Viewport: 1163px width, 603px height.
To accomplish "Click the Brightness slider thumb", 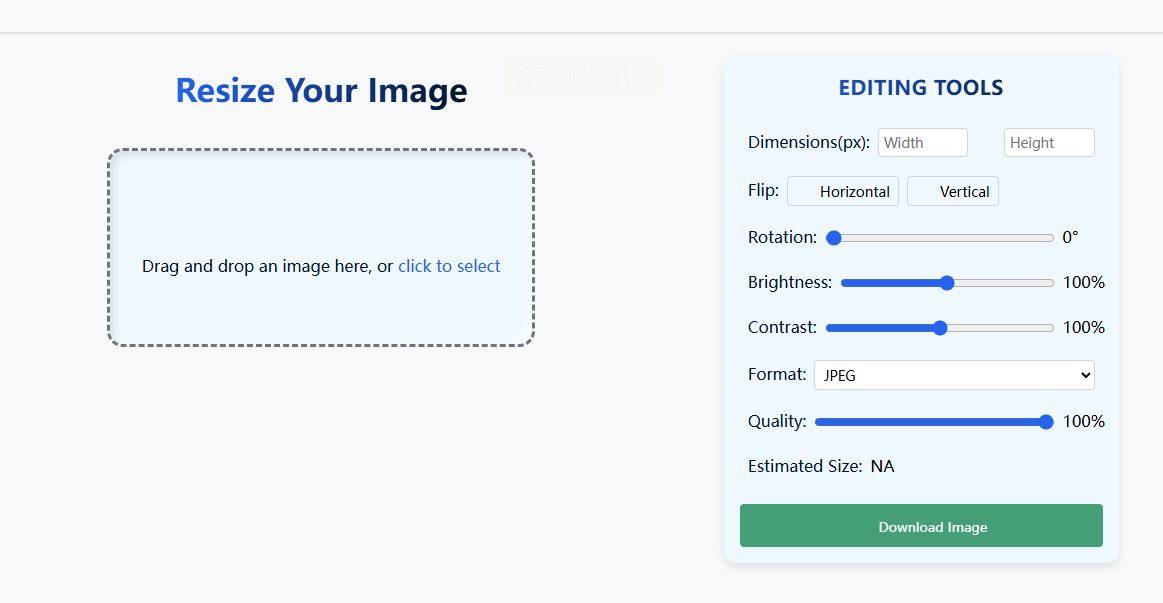I will pos(947,283).
